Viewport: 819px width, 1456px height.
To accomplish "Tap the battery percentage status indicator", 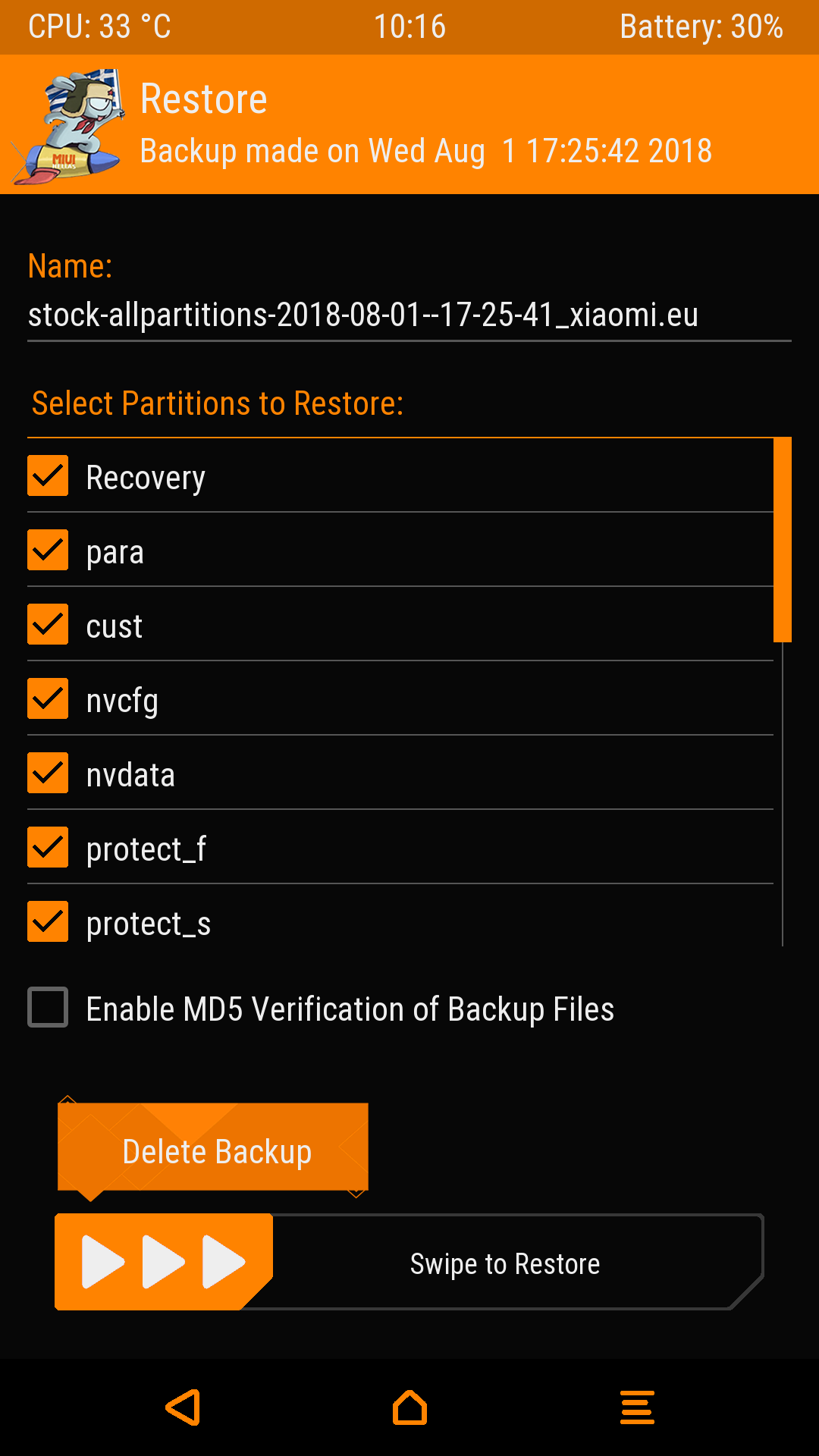I will point(701,27).
